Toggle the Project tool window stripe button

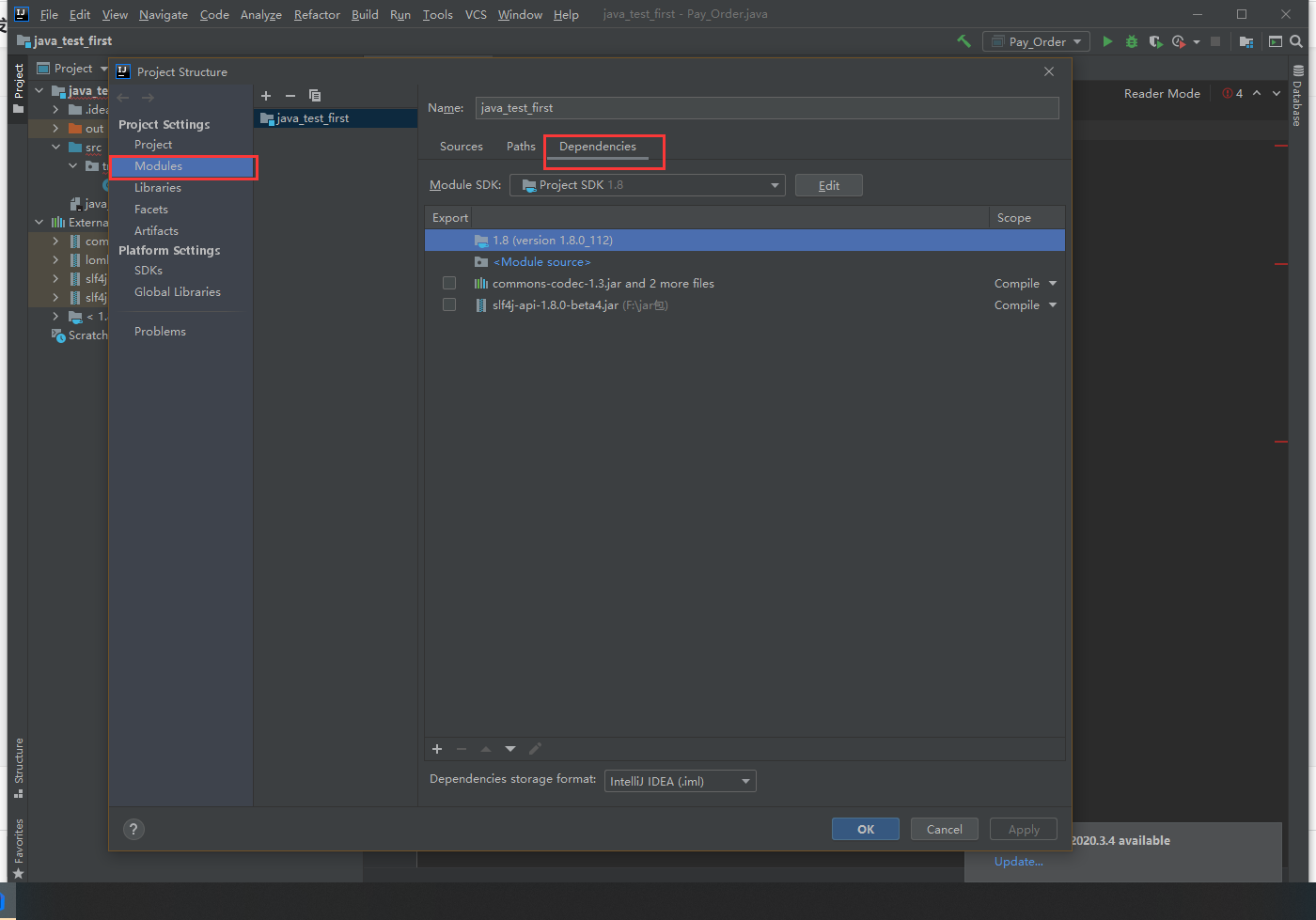[x=18, y=88]
